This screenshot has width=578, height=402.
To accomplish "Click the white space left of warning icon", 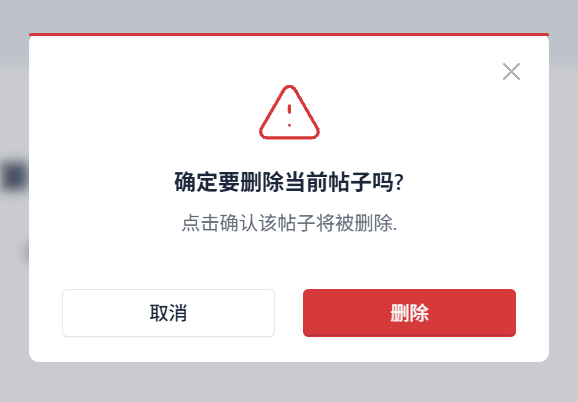I will [x=144, y=112].
